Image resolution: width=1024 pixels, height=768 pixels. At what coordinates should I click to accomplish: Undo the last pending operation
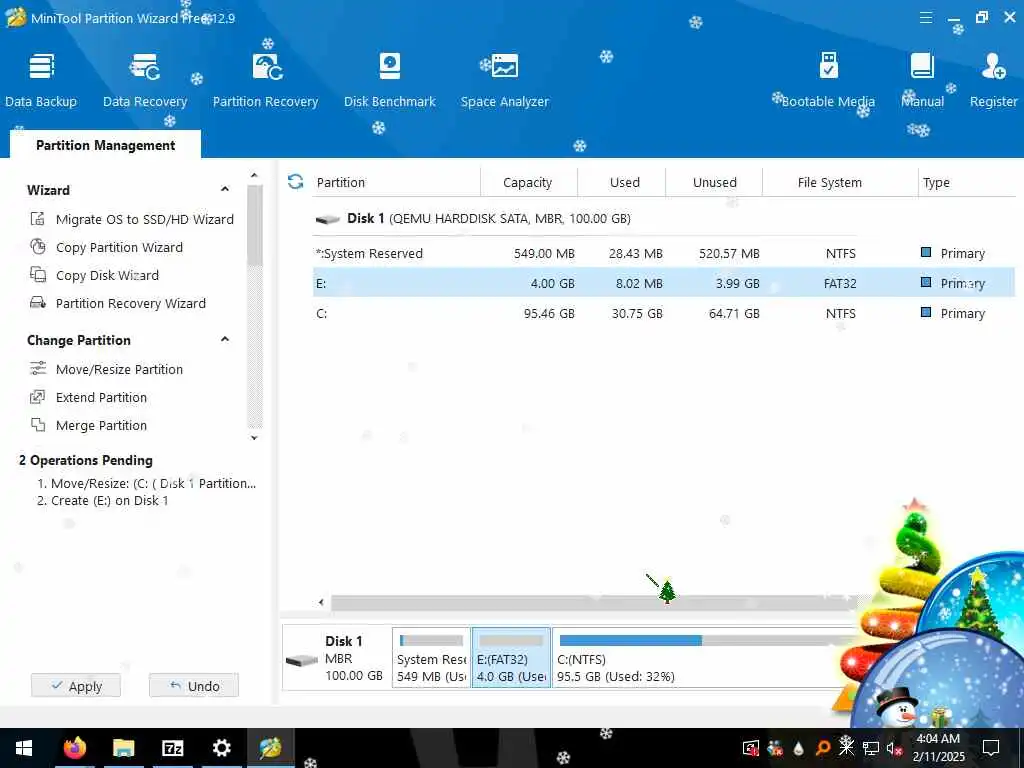tap(194, 686)
